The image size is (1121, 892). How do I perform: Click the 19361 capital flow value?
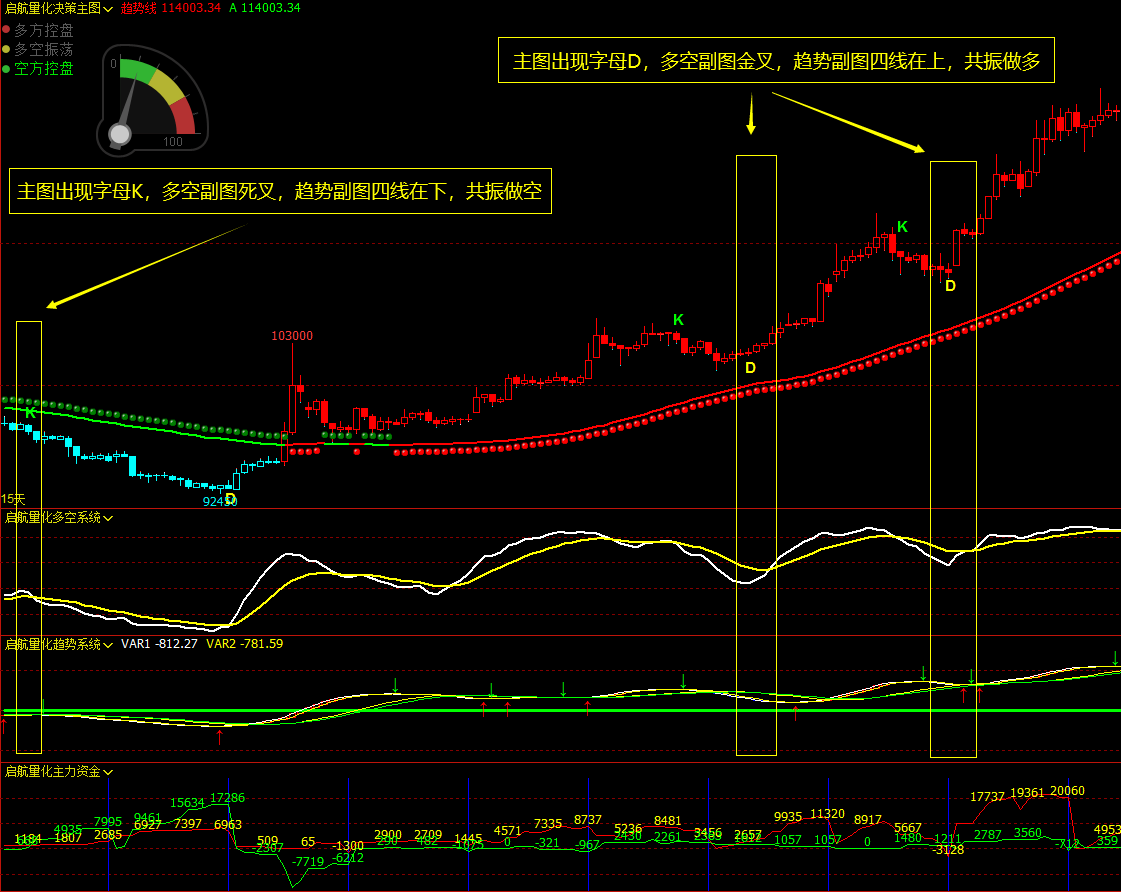pos(1027,793)
